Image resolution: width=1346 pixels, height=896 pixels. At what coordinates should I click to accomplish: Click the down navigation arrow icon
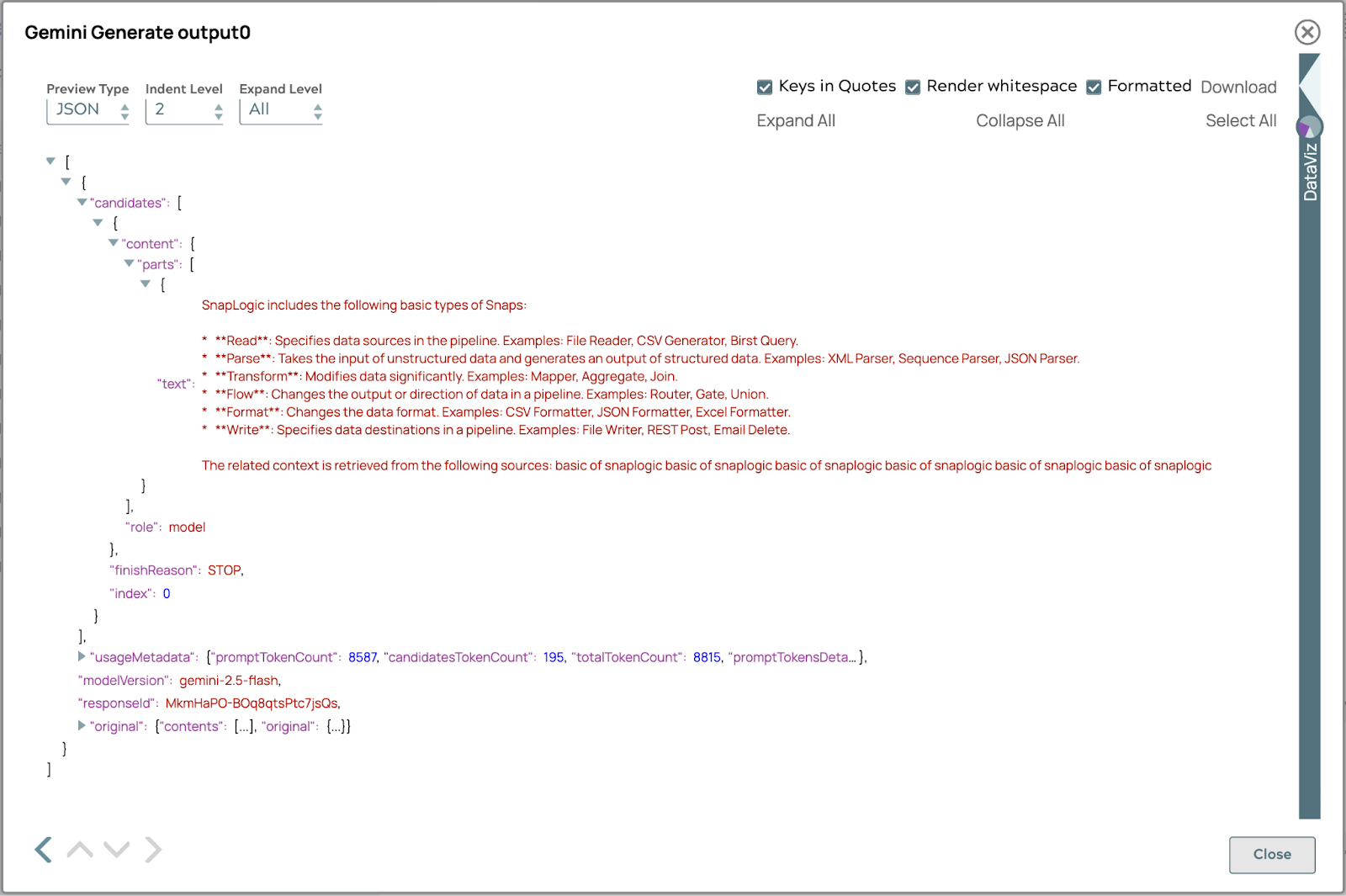pos(117,850)
